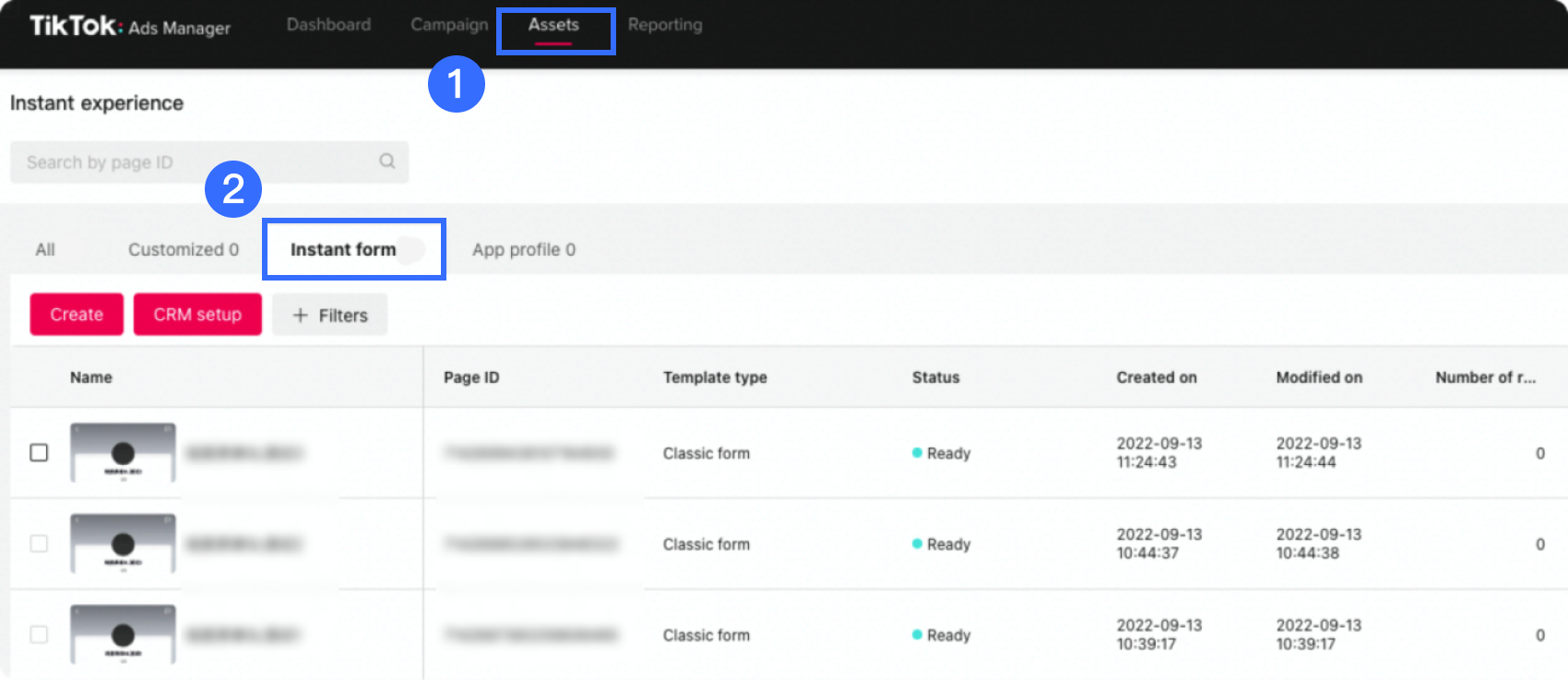Tick the second row checkbox
This screenshot has width=1568, height=681.
[x=39, y=544]
